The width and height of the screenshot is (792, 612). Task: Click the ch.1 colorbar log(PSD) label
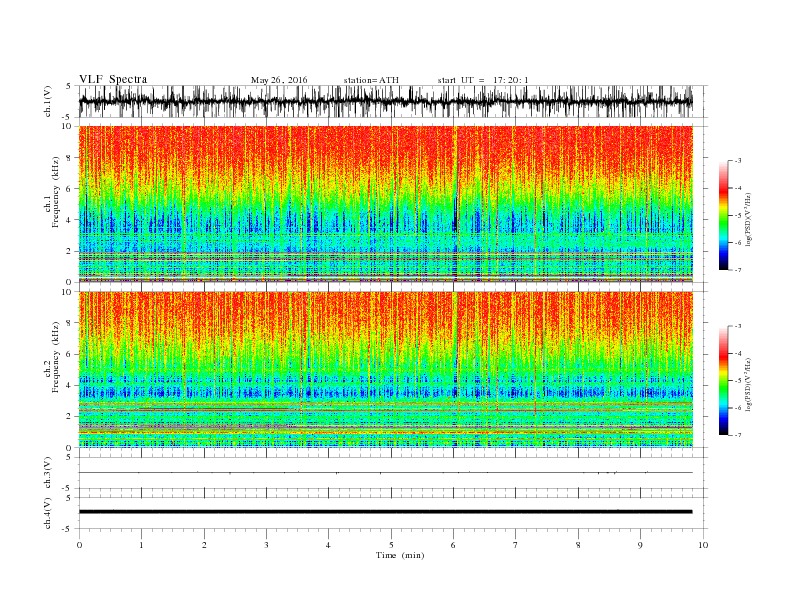click(748, 219)
